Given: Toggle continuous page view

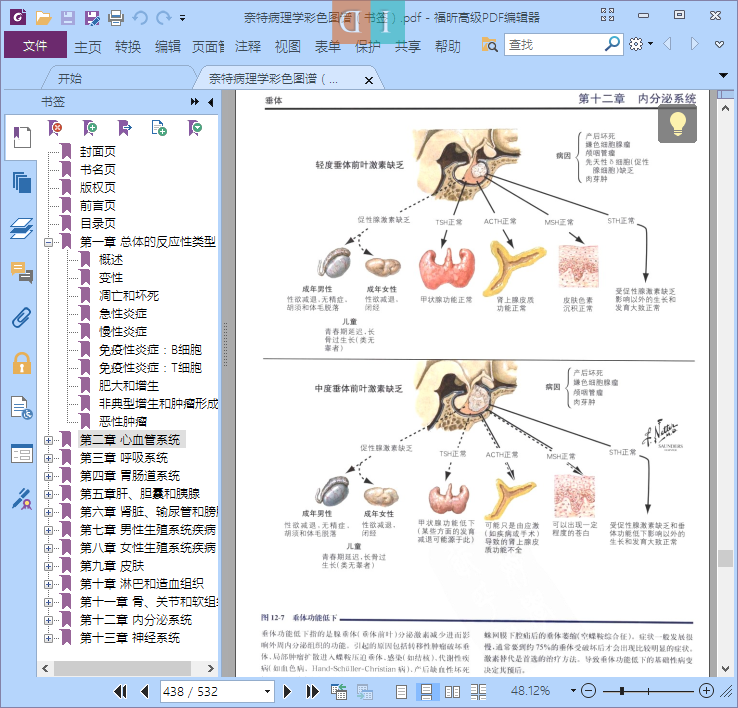Looking at the screenshot, I should (426, 692).
